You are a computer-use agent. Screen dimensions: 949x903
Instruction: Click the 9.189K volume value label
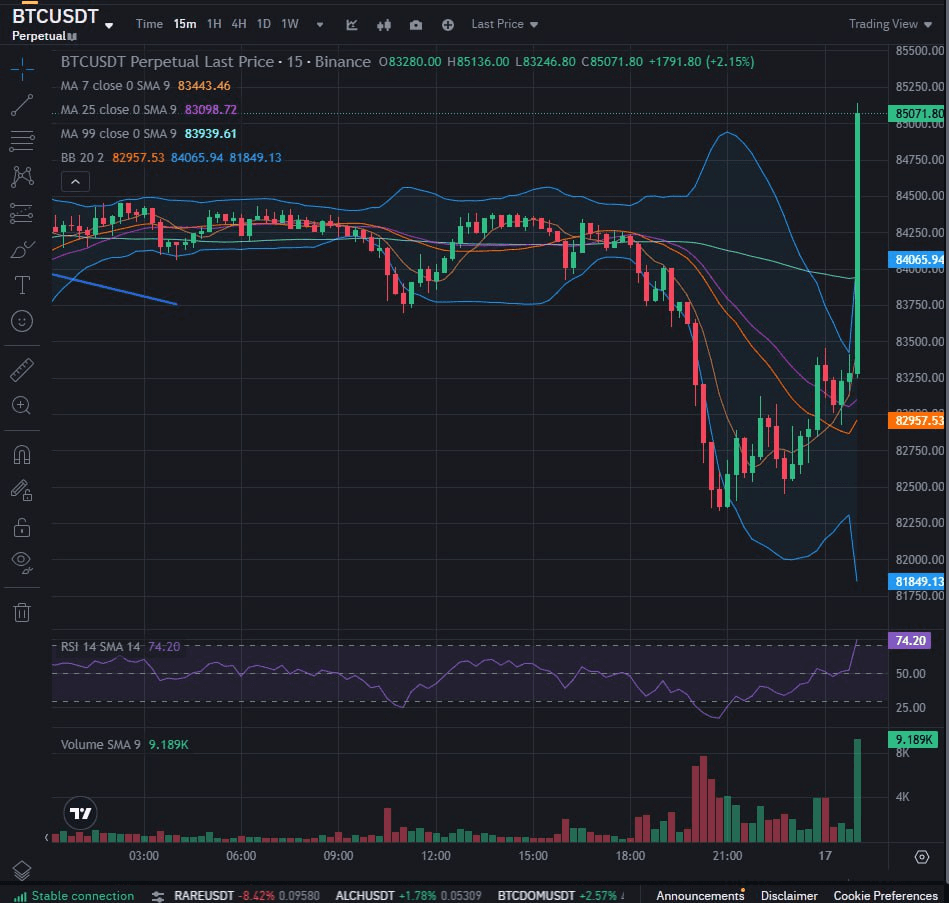[912, 740]
